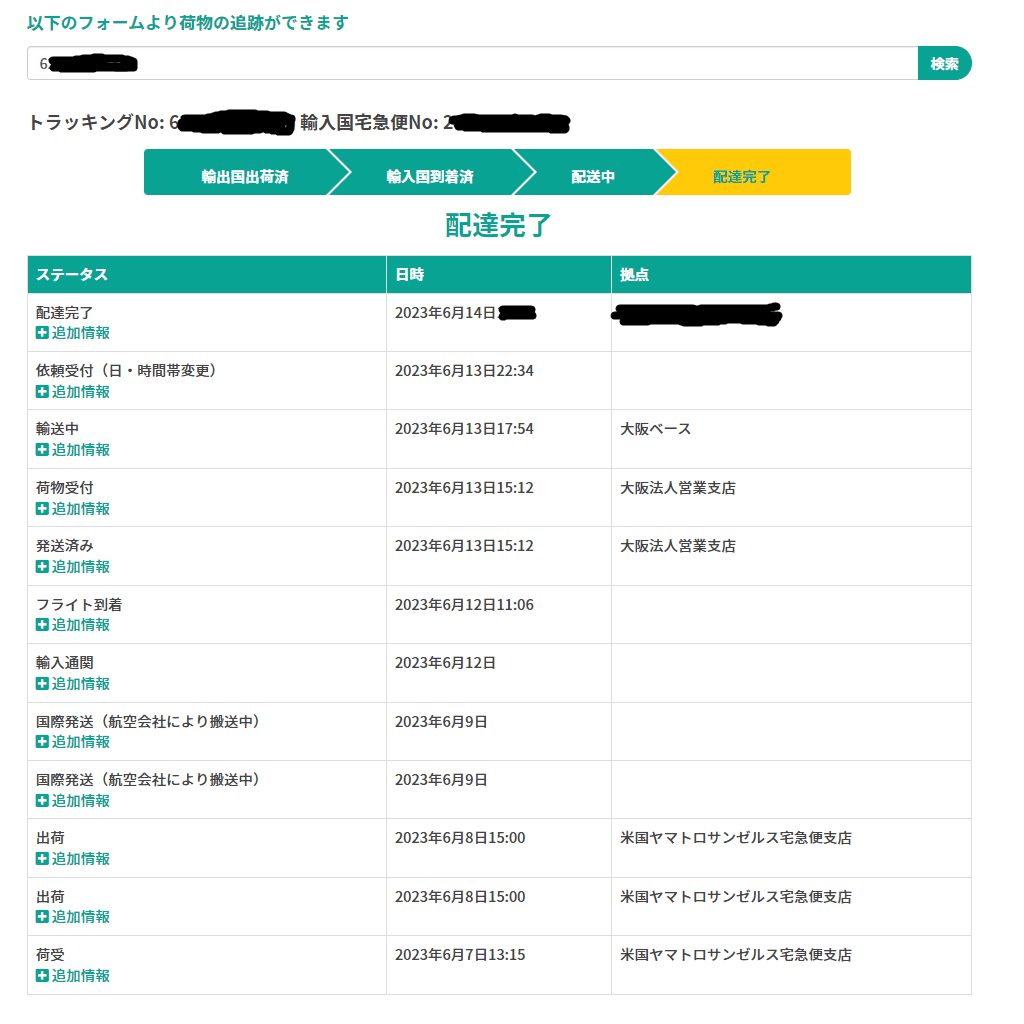1024x1024 pixels.
Task: Click the 荷受 status text
Action: click(x=50, y=955)
